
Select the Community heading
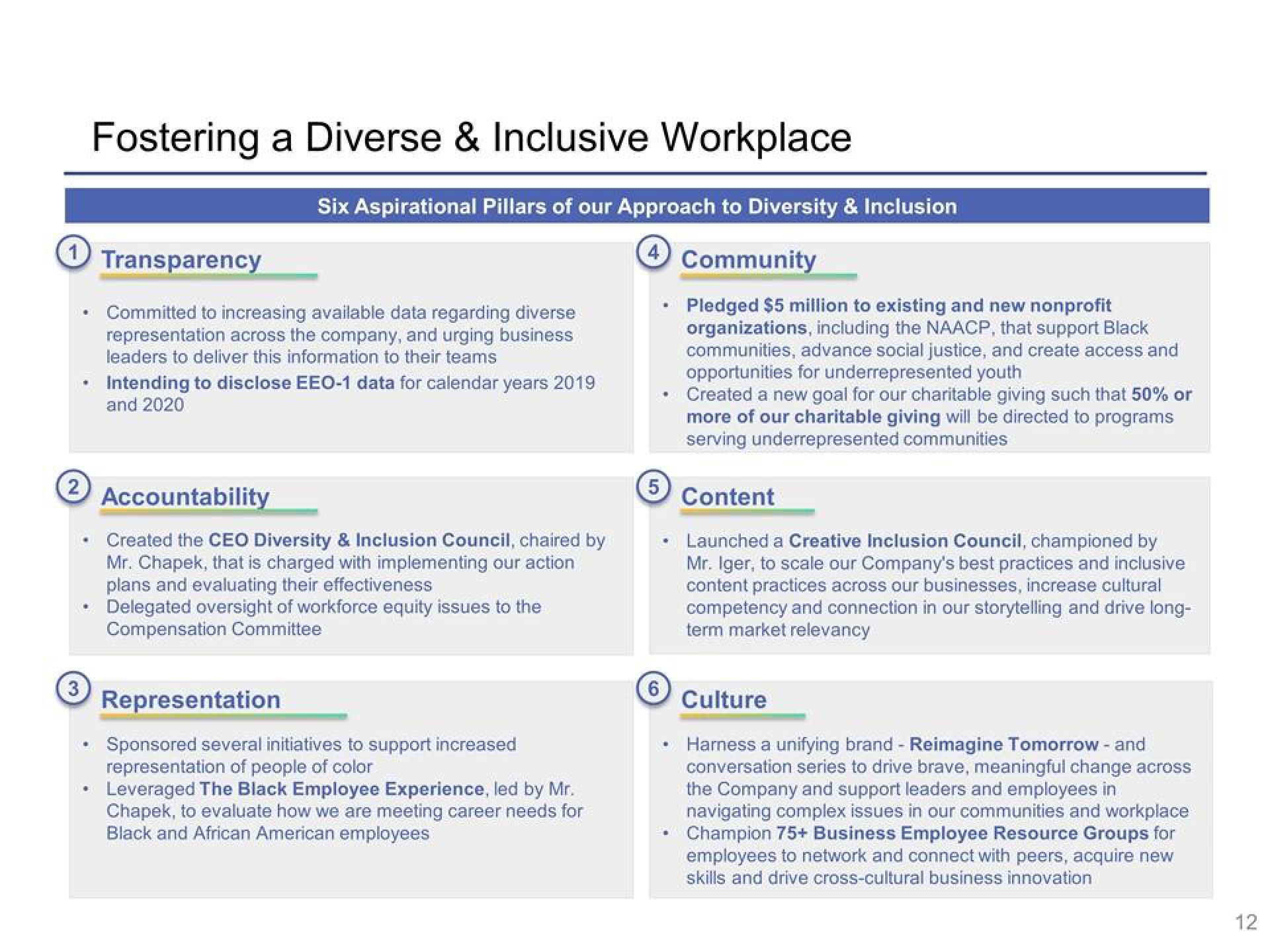coord(748,260)
